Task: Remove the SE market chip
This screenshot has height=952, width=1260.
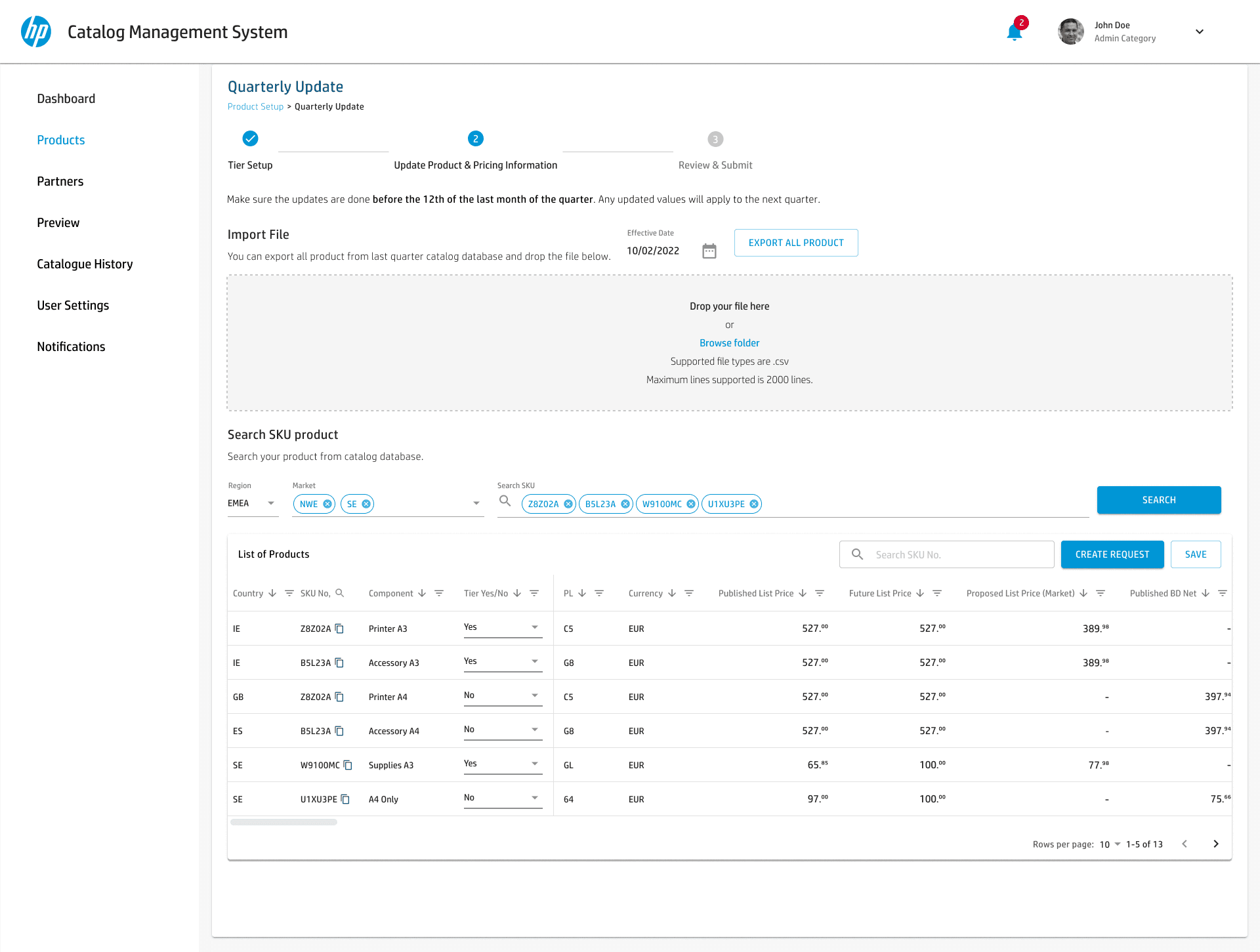Action: coord(366,504)
